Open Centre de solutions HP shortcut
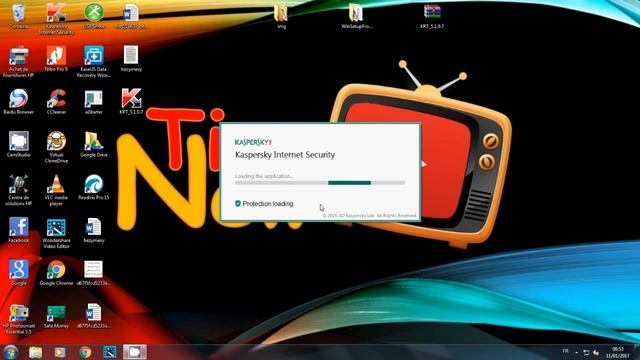 18,190
